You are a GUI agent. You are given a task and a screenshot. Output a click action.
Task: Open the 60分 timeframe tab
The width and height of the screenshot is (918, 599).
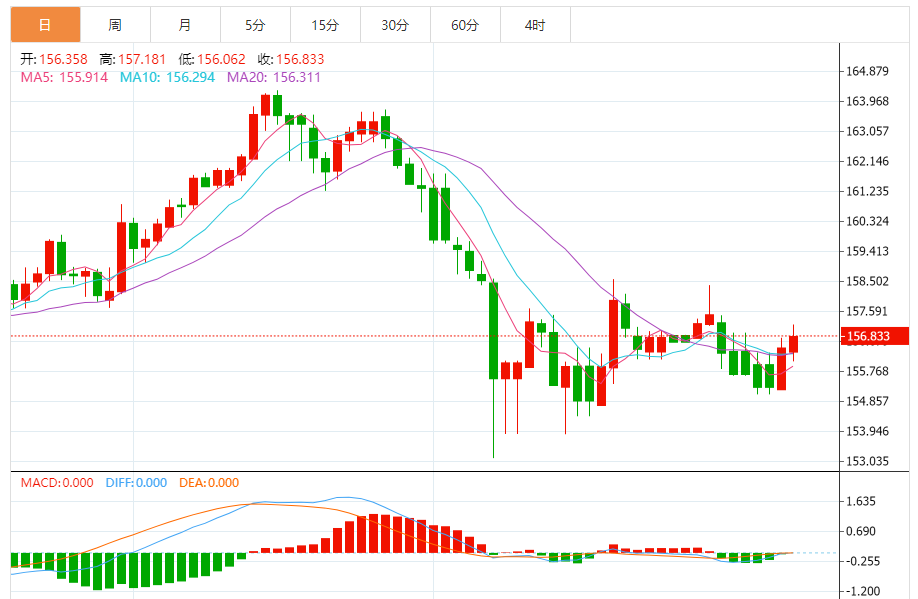[465, 25]
